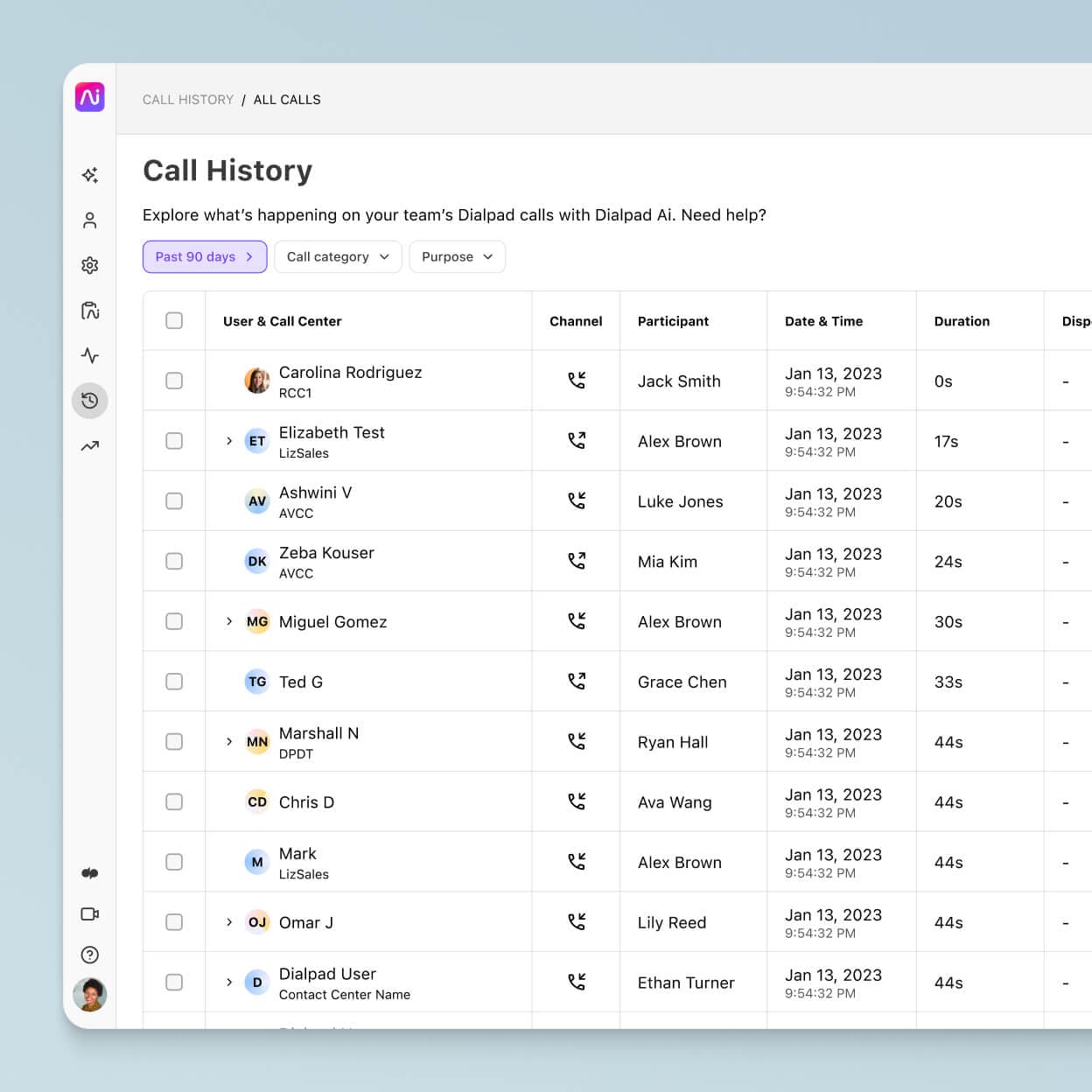Toggle the select-all checkbox in header
Viewport: 1092px width, 1092px height.
[x=173, y=321]
